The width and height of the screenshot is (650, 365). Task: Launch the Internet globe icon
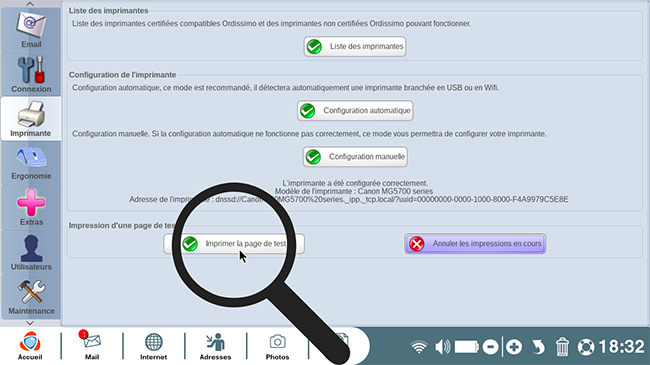[153, 346]
